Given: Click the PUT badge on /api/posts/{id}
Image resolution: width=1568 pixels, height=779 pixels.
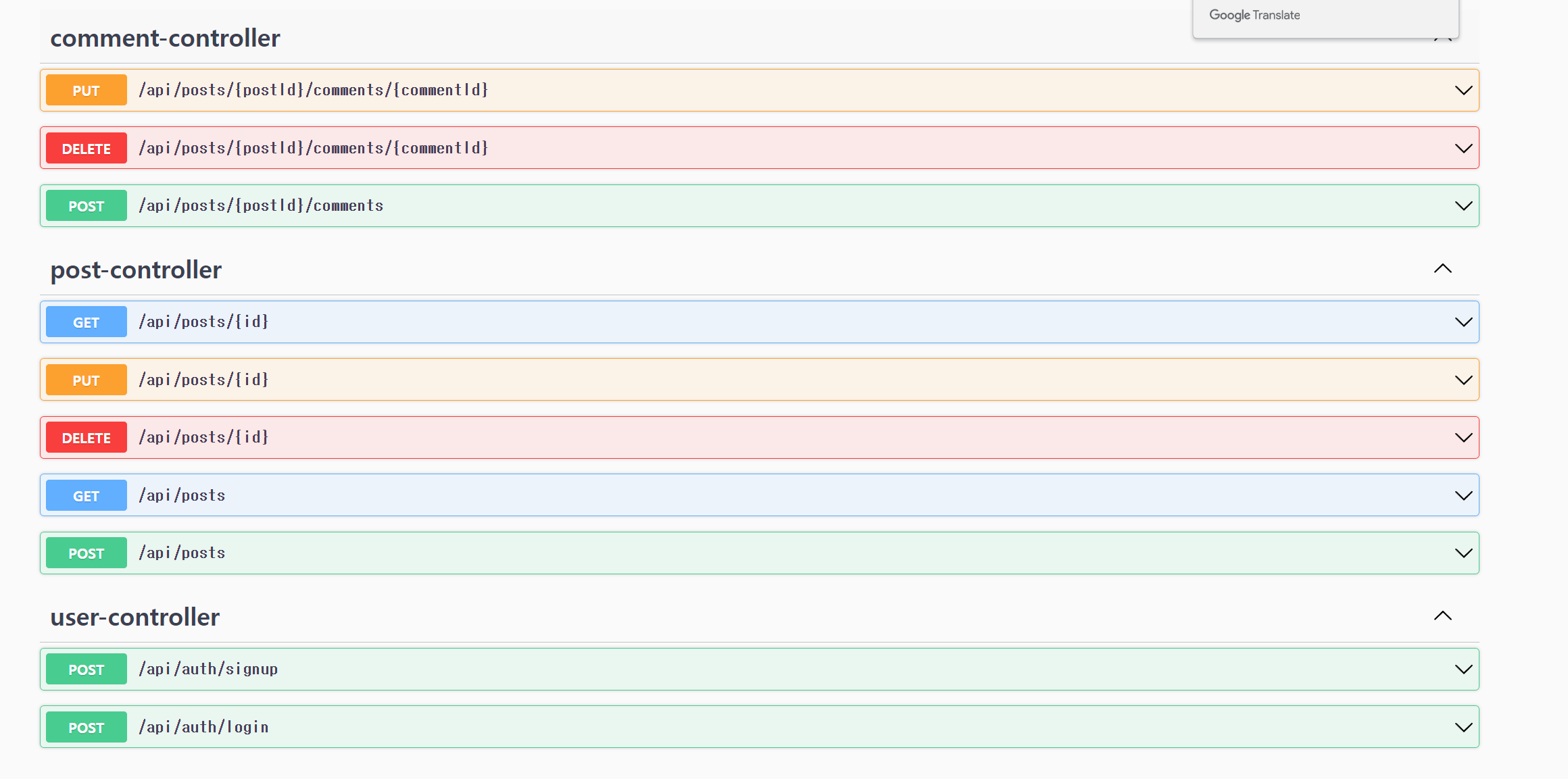Looking at the screenshot, I should (x=86, y=379).
